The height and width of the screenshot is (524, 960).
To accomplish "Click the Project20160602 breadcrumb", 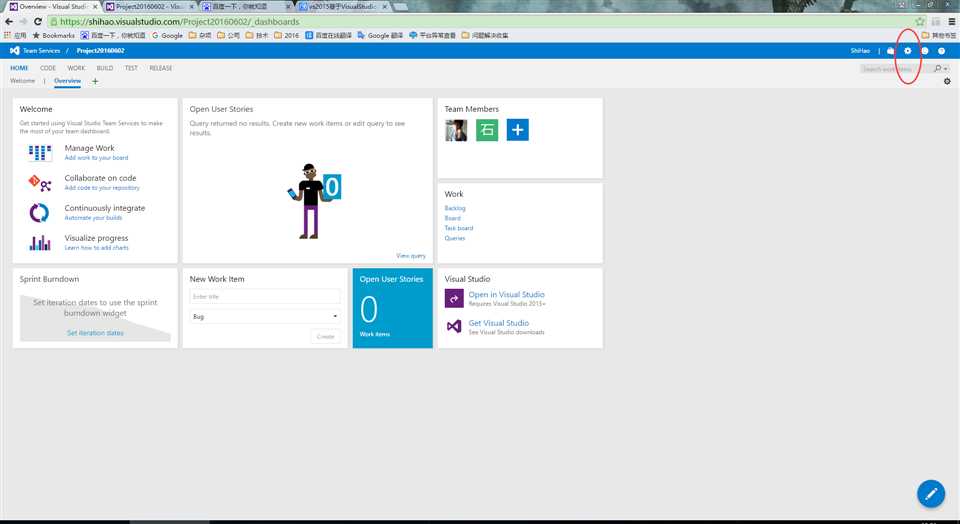I will click(x=100, y=51).
